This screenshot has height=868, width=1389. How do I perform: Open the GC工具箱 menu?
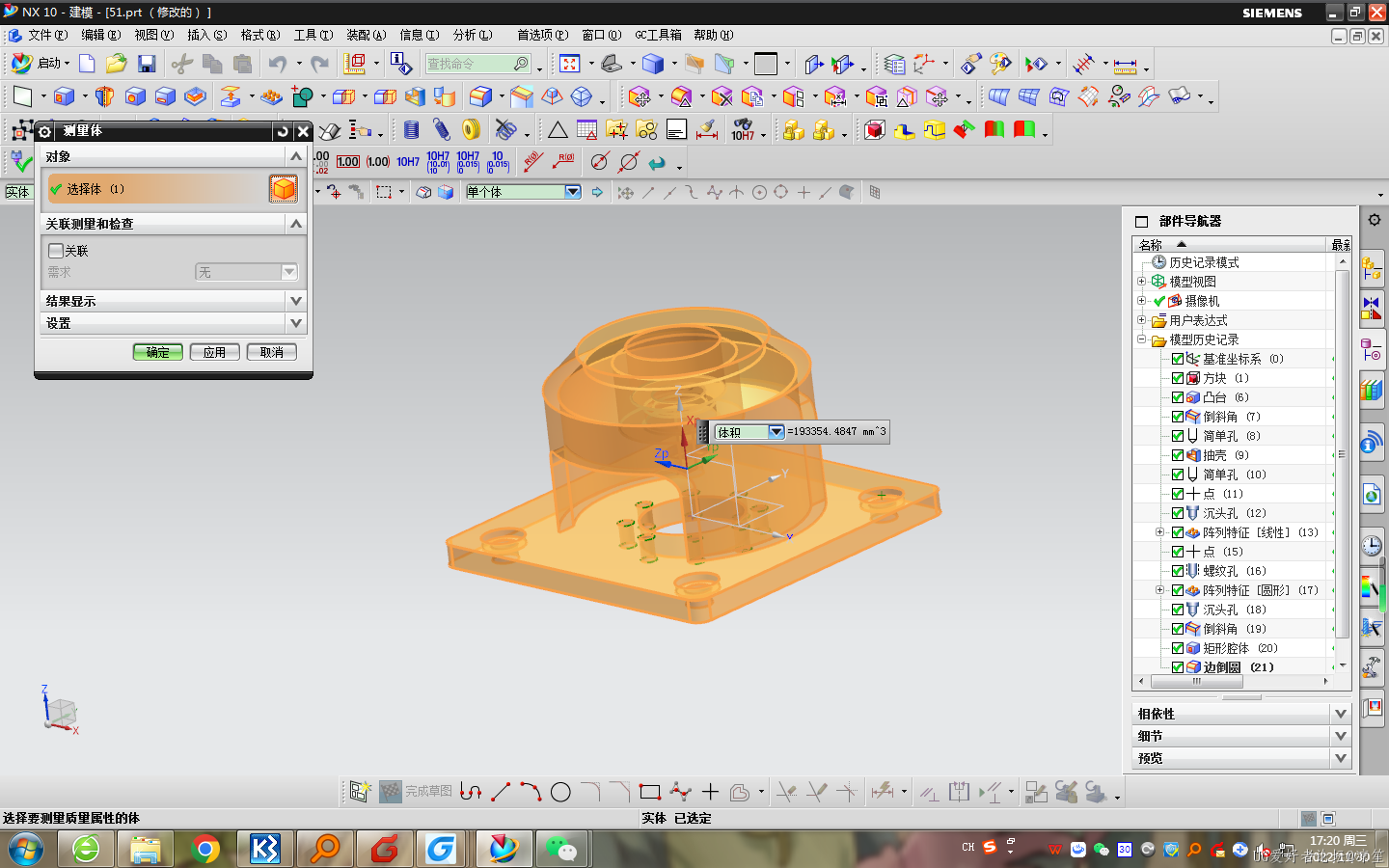(658, 35)
